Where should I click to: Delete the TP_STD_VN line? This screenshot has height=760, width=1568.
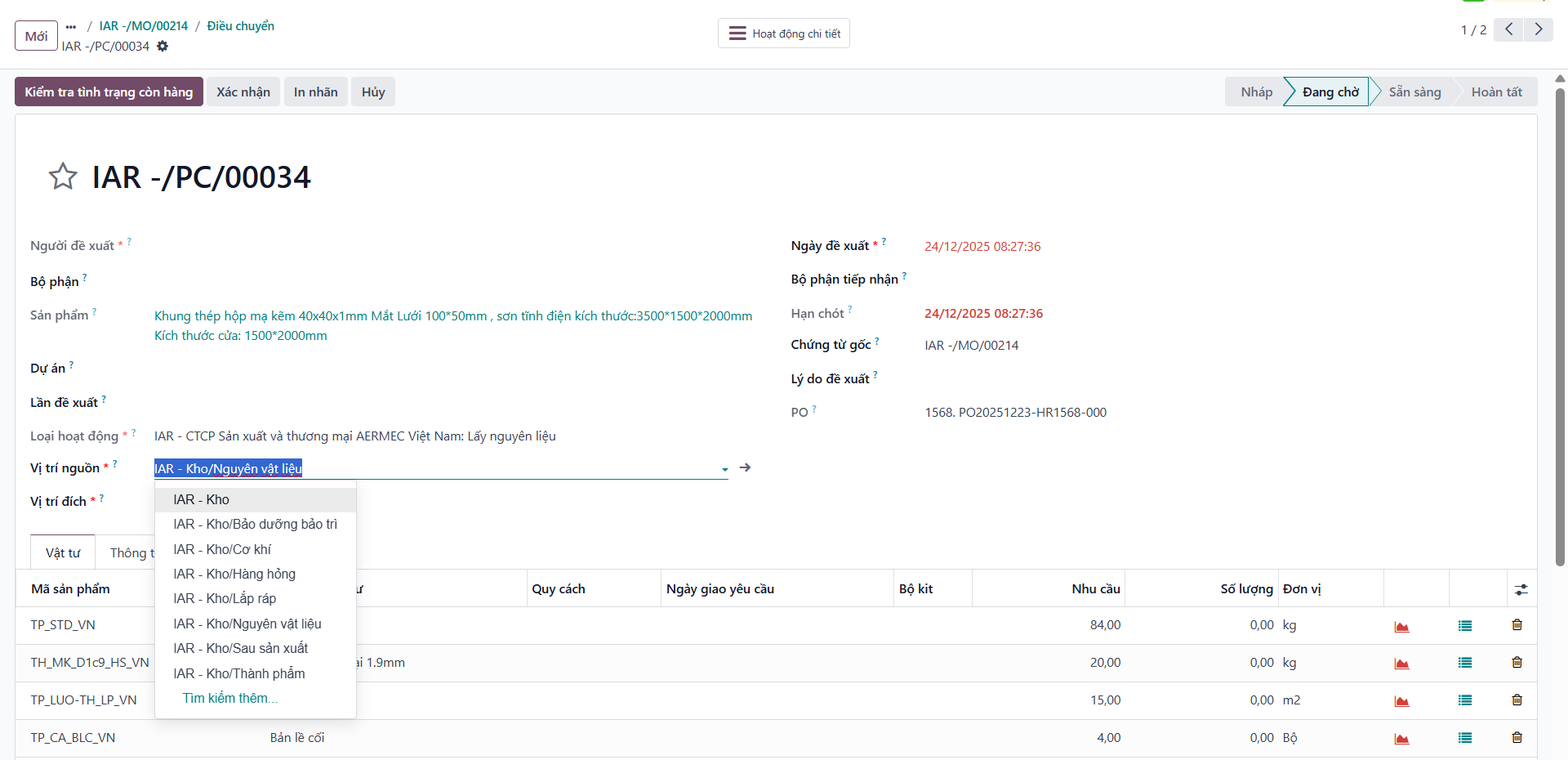pyautogui.click(x=1517, y=625)
